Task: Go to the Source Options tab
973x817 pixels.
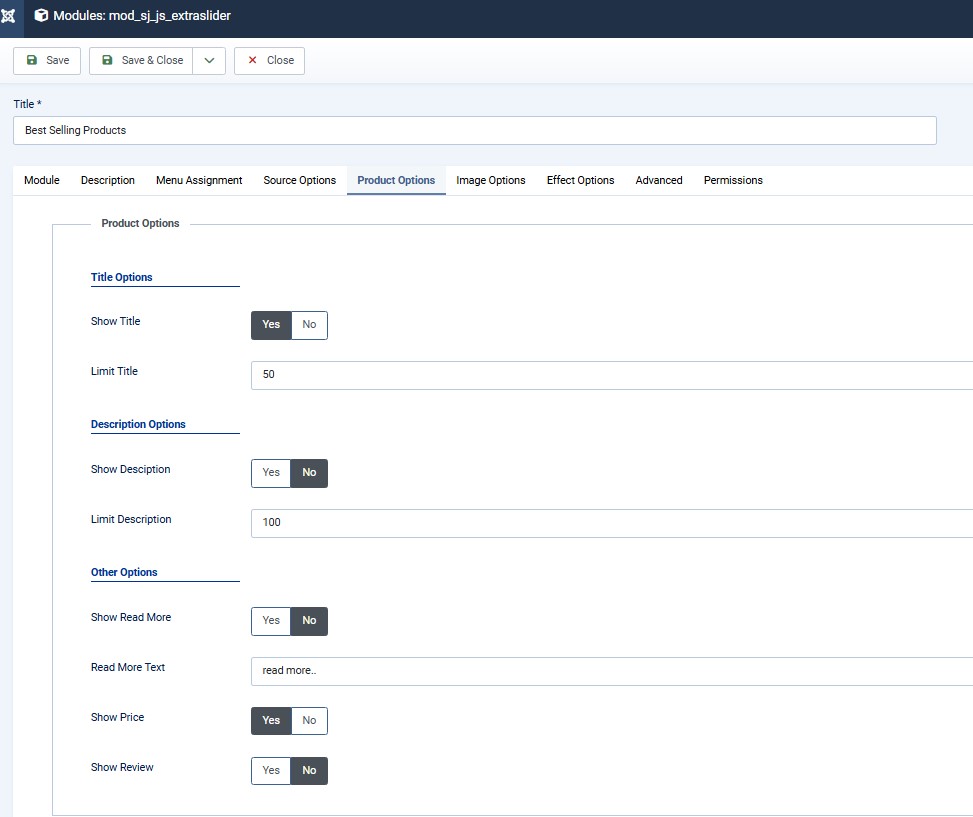Action: pyautogui.click(x=299, y=181)
